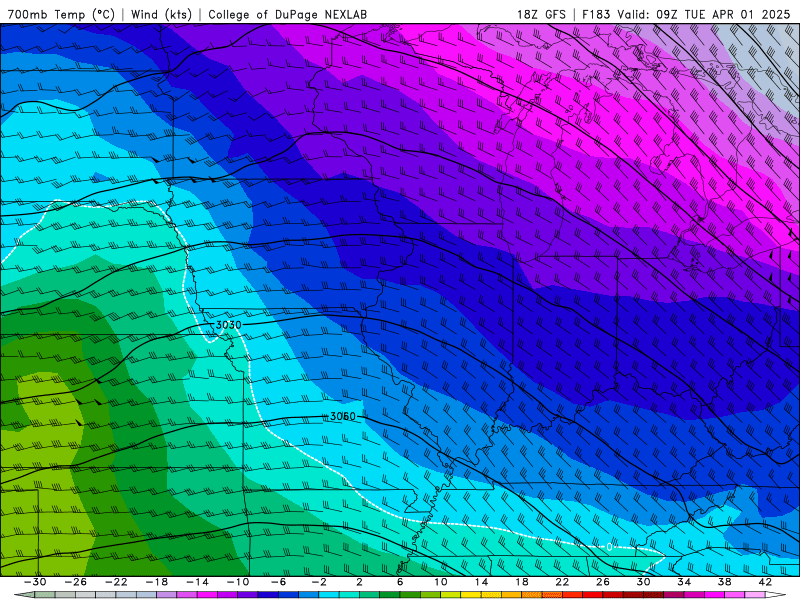Click the 22 color scale label
This screenshot has width=800, height=600.
point(562,582)
